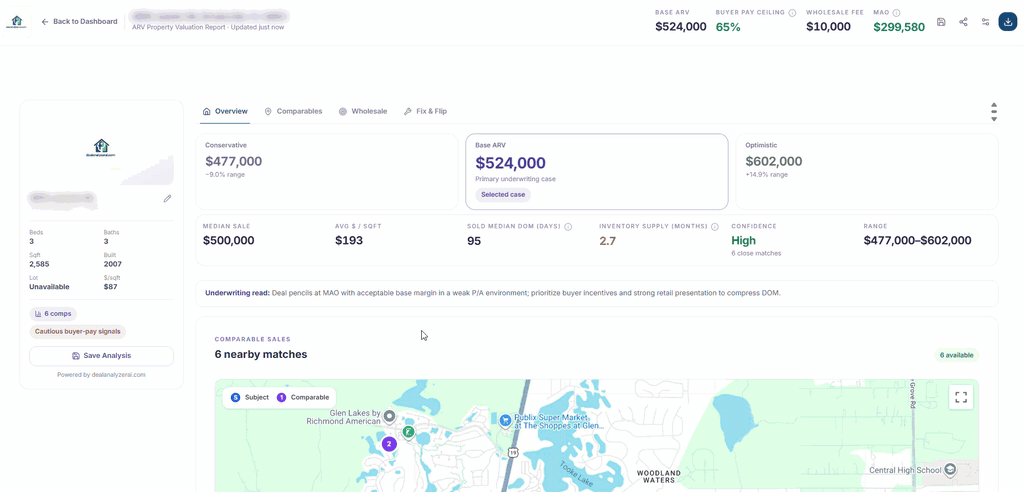Click the down arrow of section reorder handle

pos(994,119)
